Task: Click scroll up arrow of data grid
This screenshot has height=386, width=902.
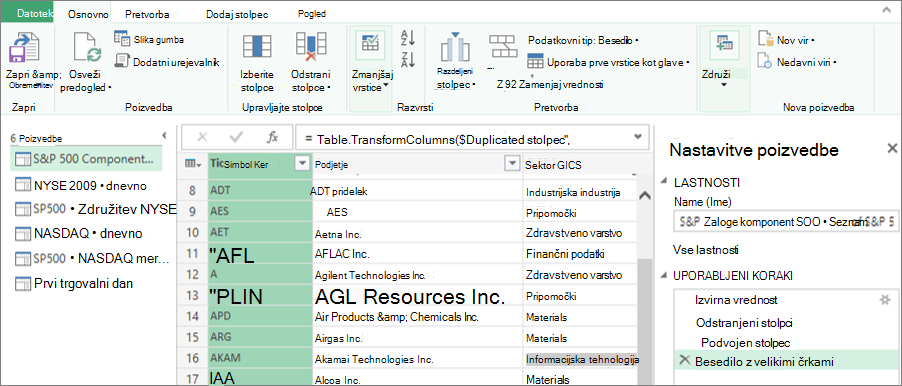Action: click(x=645, y=196)
